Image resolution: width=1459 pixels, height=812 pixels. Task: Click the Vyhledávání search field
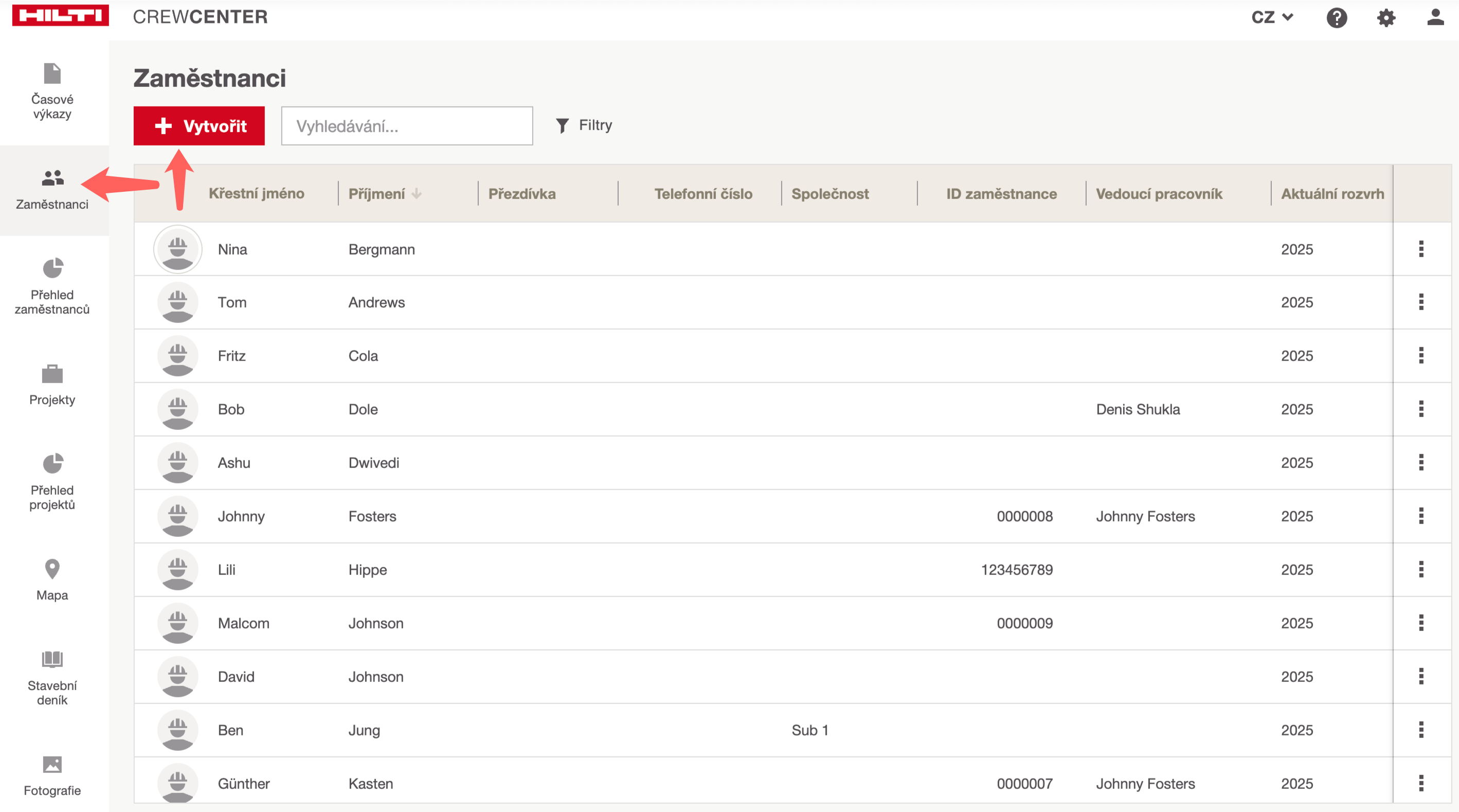[407, 125]
